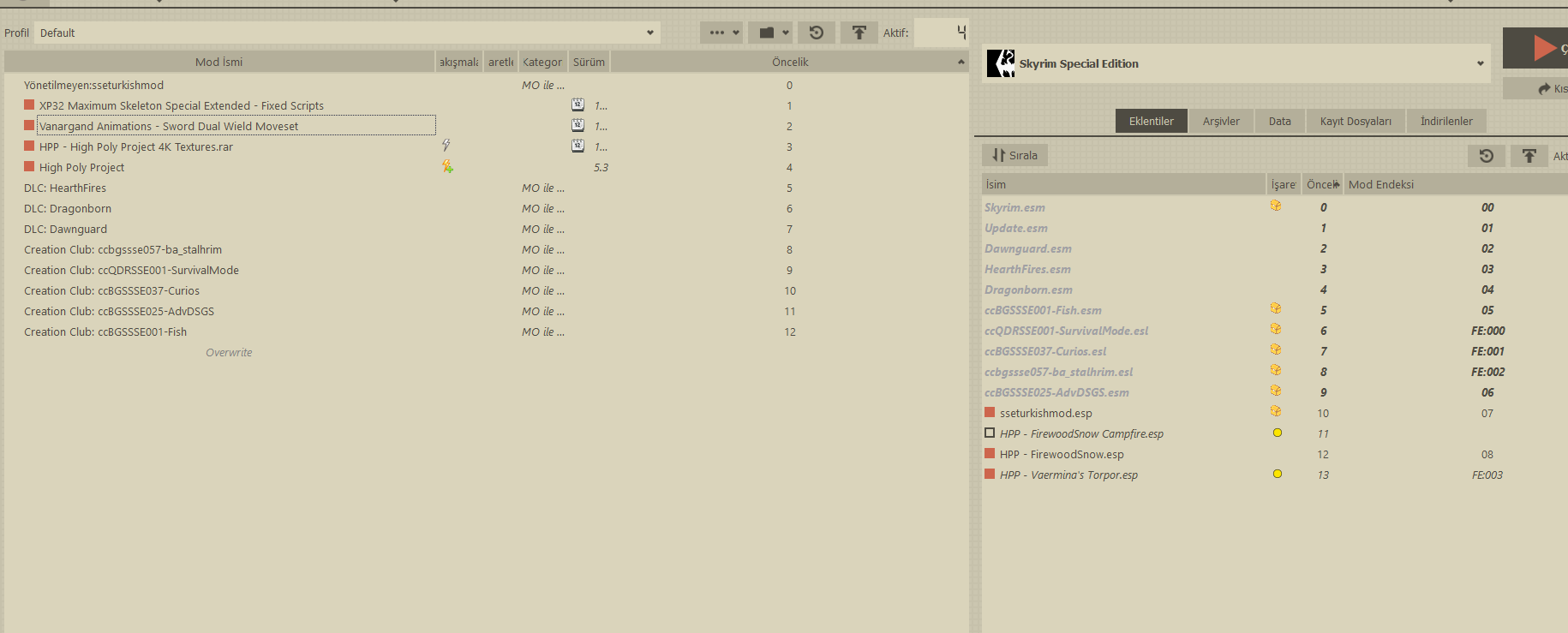This screenshot has width=1568, height=633.
Task: Select Creation Club: ccQDRSSE001-SurvivalMode row
Action: click(486, 270)
